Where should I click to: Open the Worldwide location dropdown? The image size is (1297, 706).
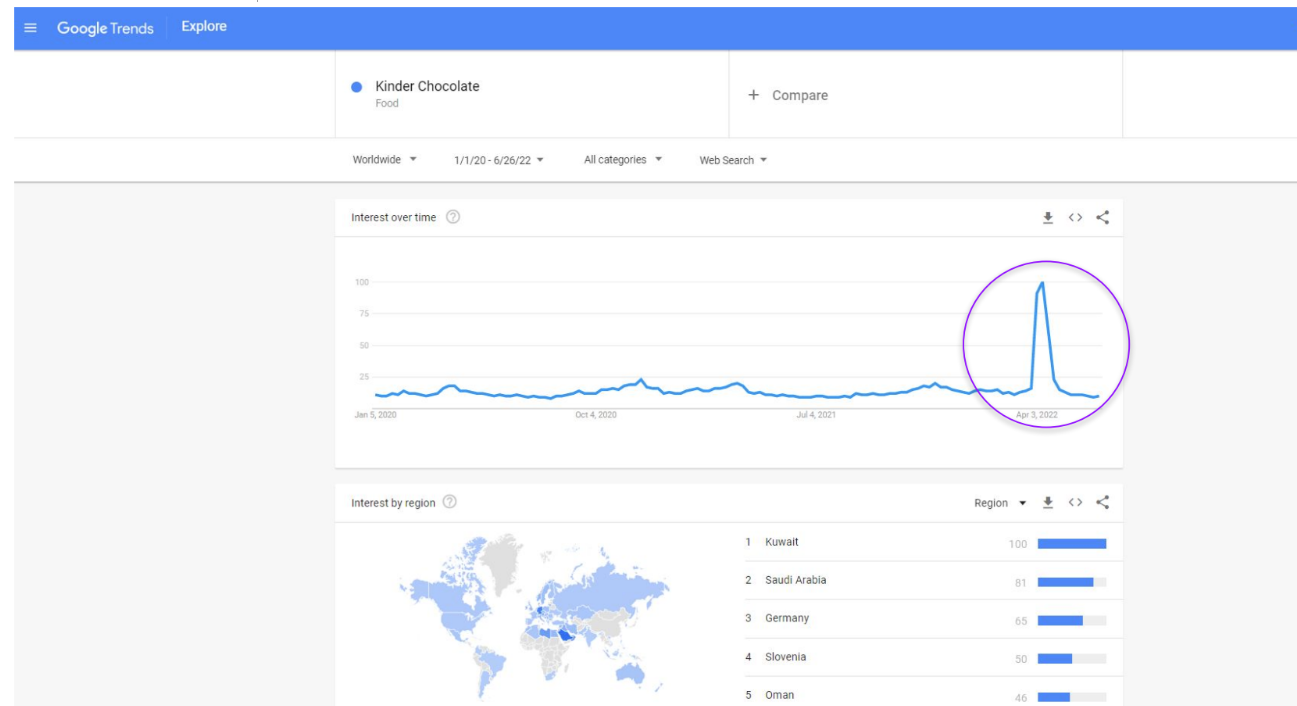[x=385, y=160]
